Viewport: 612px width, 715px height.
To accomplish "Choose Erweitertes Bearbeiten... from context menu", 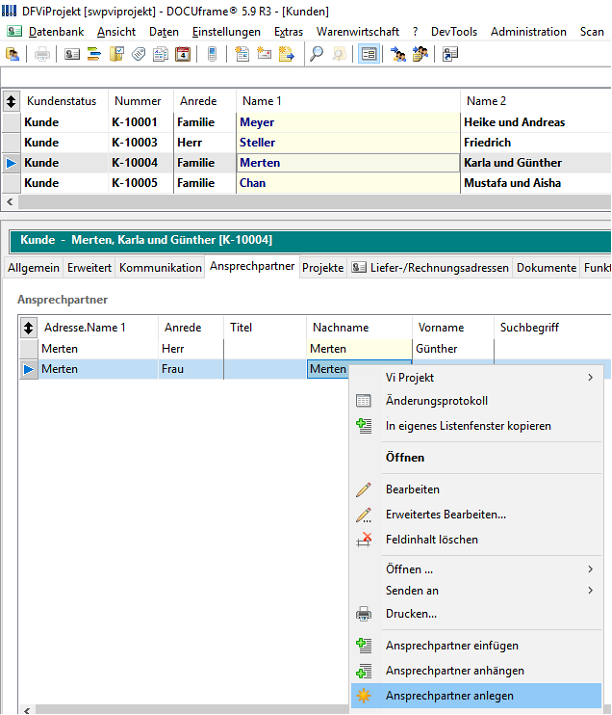I will [476, 514].
